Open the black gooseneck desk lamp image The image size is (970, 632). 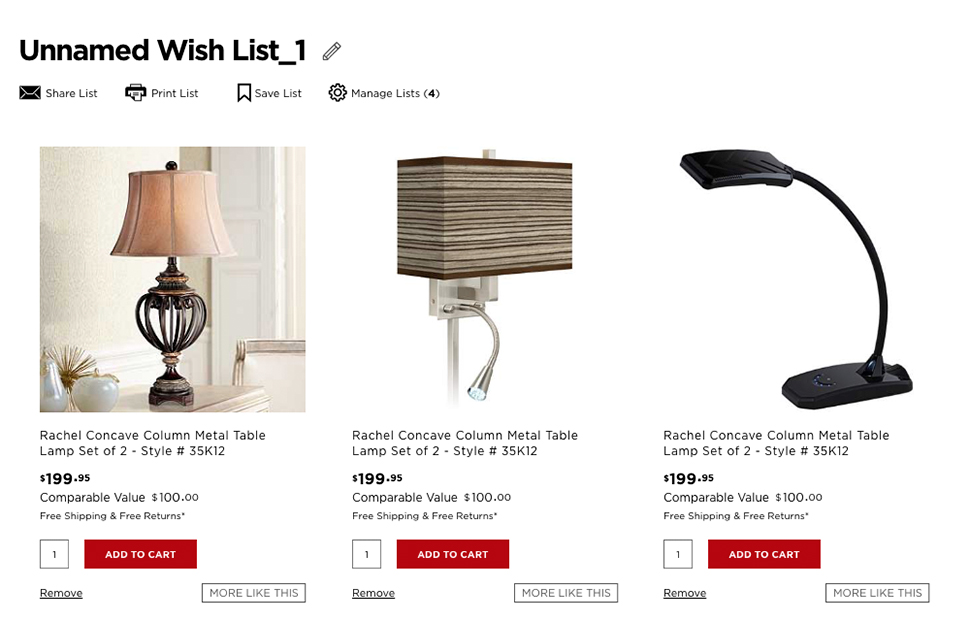(x=796, y=280)
